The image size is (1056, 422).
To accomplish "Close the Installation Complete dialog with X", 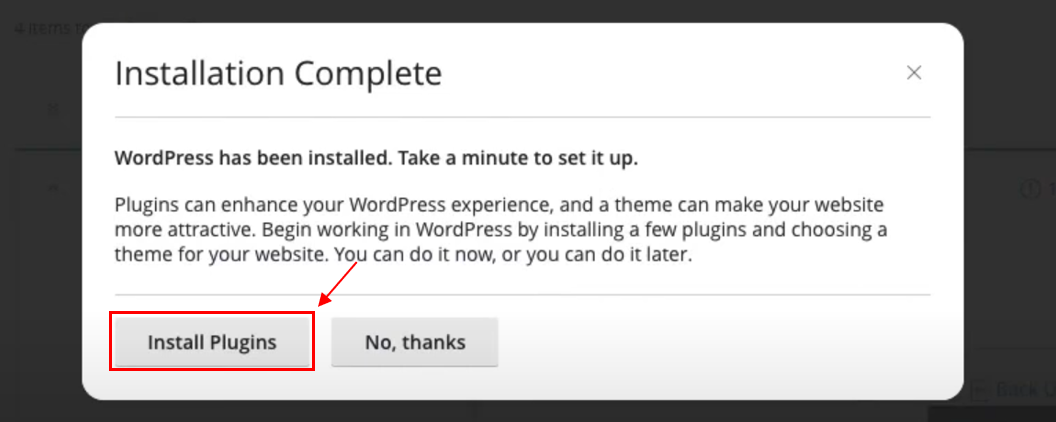I will coord(913,72).
